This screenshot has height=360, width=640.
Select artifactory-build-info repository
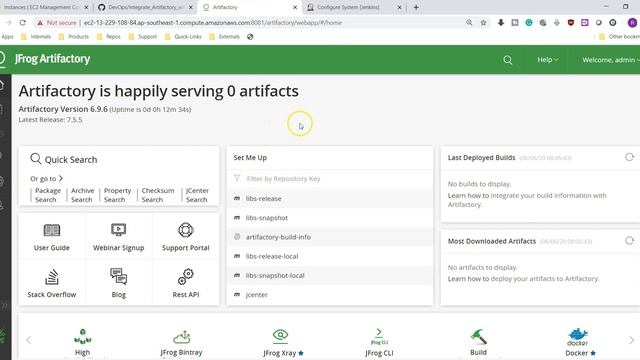point(330,237)
